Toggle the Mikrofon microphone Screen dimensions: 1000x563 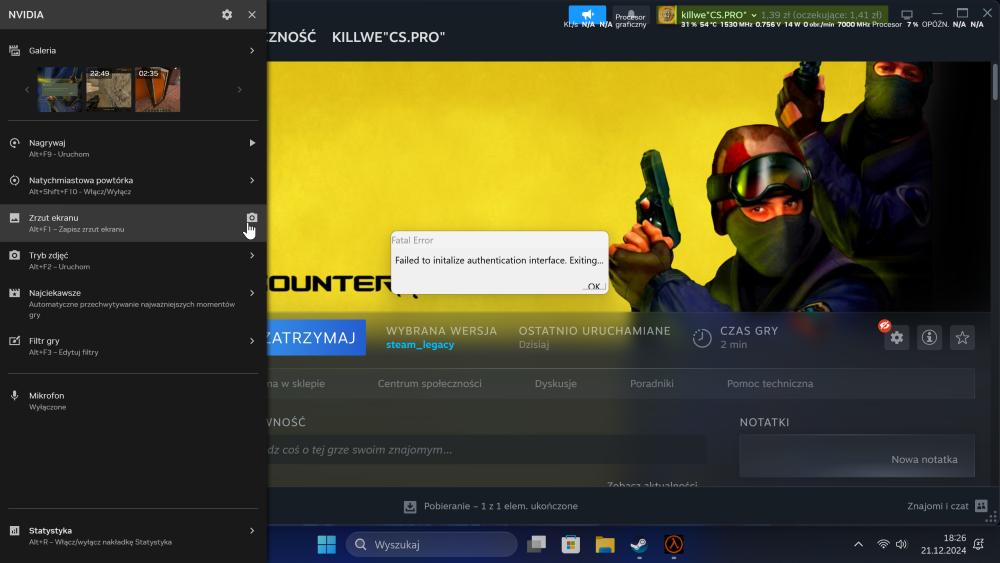pos(14,395)
